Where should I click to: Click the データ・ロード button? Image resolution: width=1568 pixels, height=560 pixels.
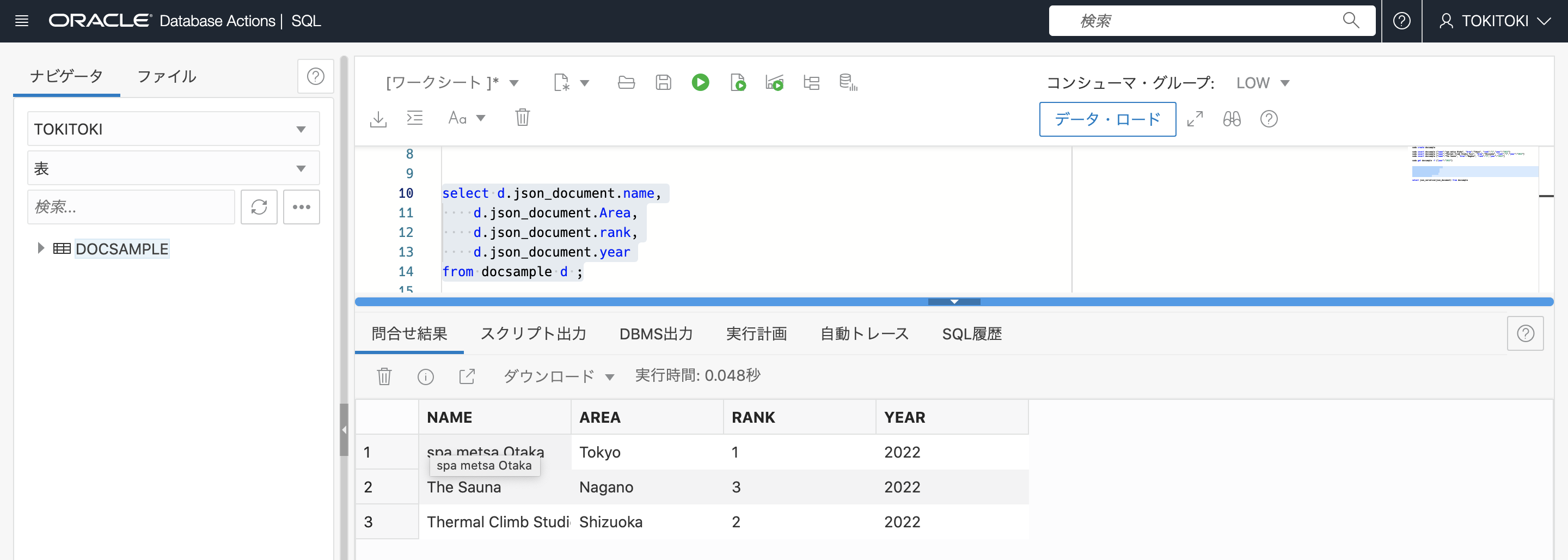click(x=1107, y=119)
